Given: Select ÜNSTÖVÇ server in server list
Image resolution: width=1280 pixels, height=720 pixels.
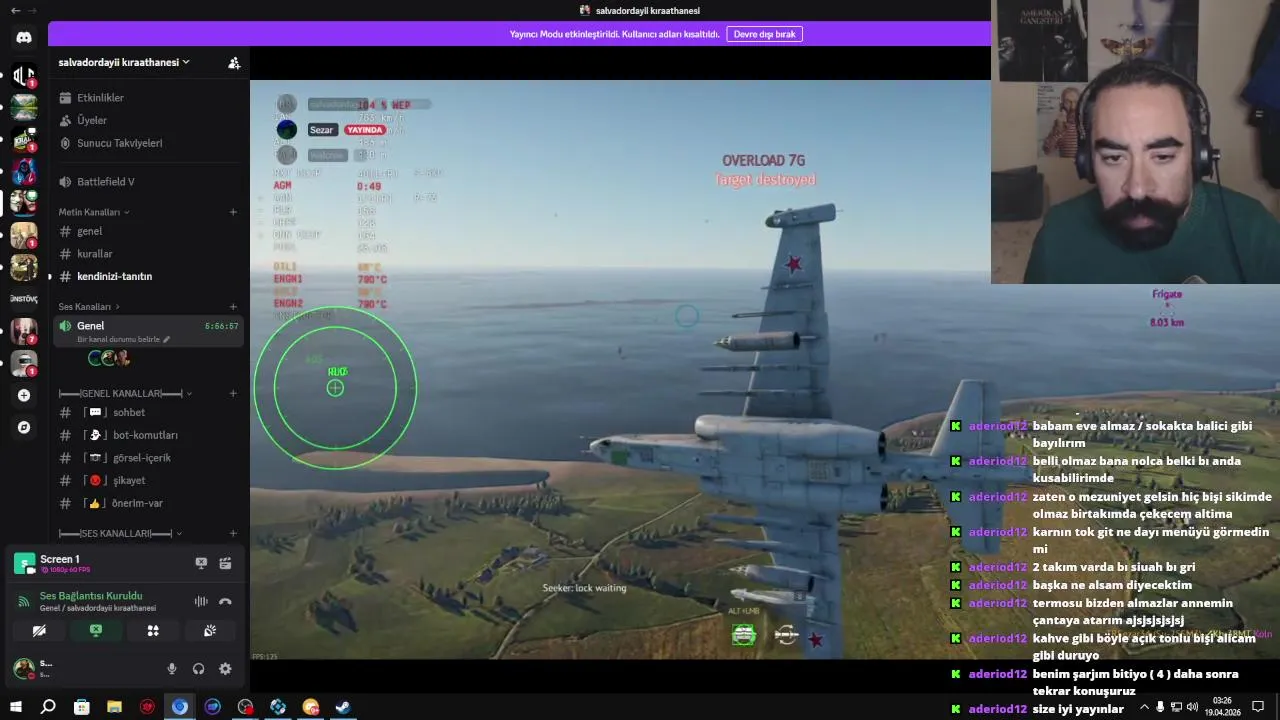Looking at the screenshot, I should (24, 299).
